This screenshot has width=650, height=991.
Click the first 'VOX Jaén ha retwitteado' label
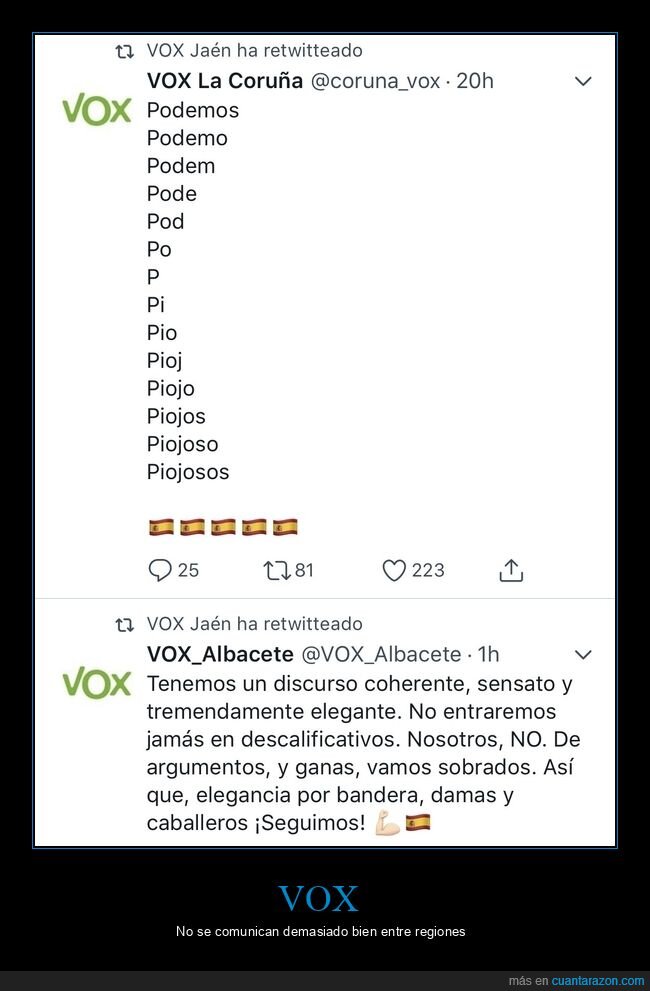click(x=254, y=50)
